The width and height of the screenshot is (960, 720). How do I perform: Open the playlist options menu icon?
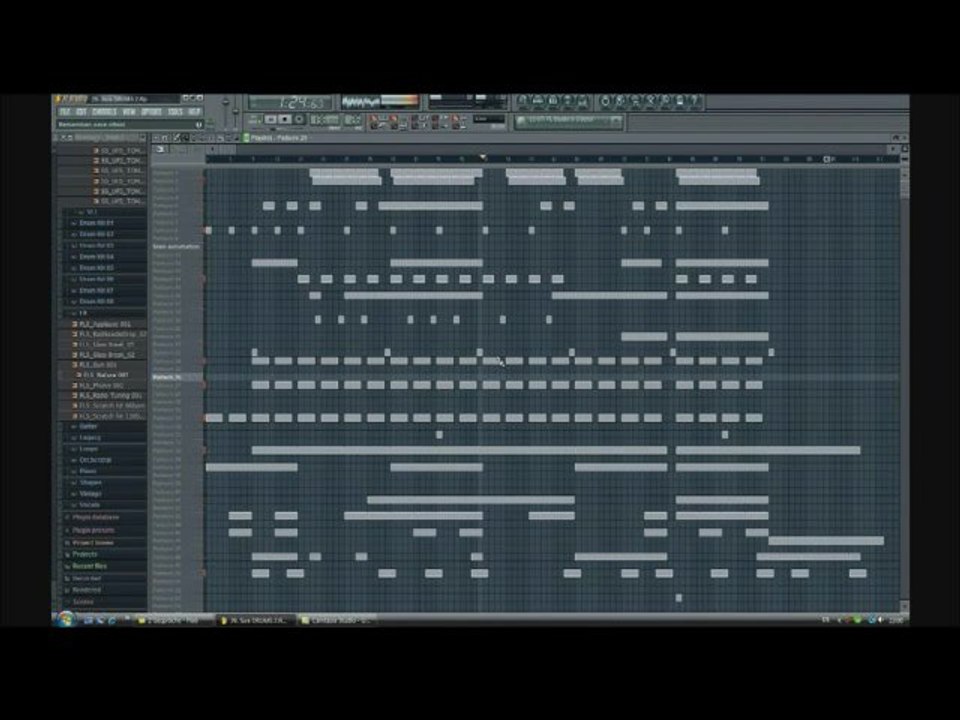(x=157, y=138)
